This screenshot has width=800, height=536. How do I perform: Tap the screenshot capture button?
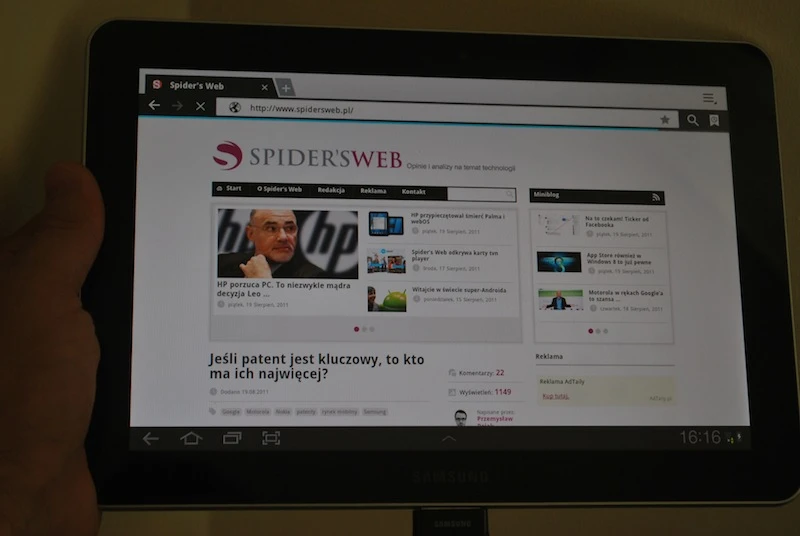point(271,438)
